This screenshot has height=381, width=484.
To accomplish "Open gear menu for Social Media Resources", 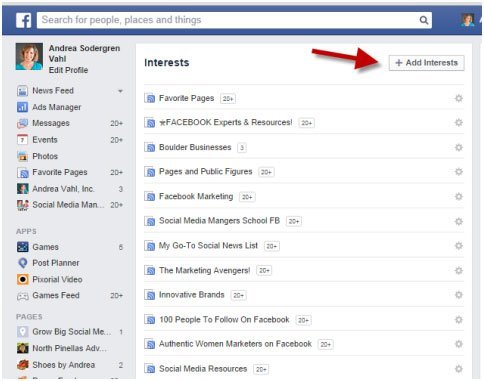I will coord(459,369).
